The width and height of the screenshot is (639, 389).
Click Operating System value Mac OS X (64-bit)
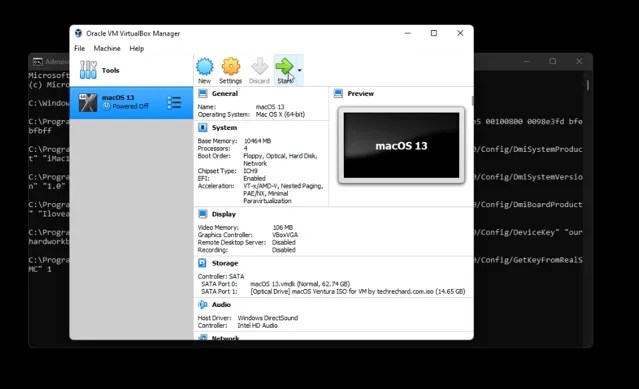280,114
